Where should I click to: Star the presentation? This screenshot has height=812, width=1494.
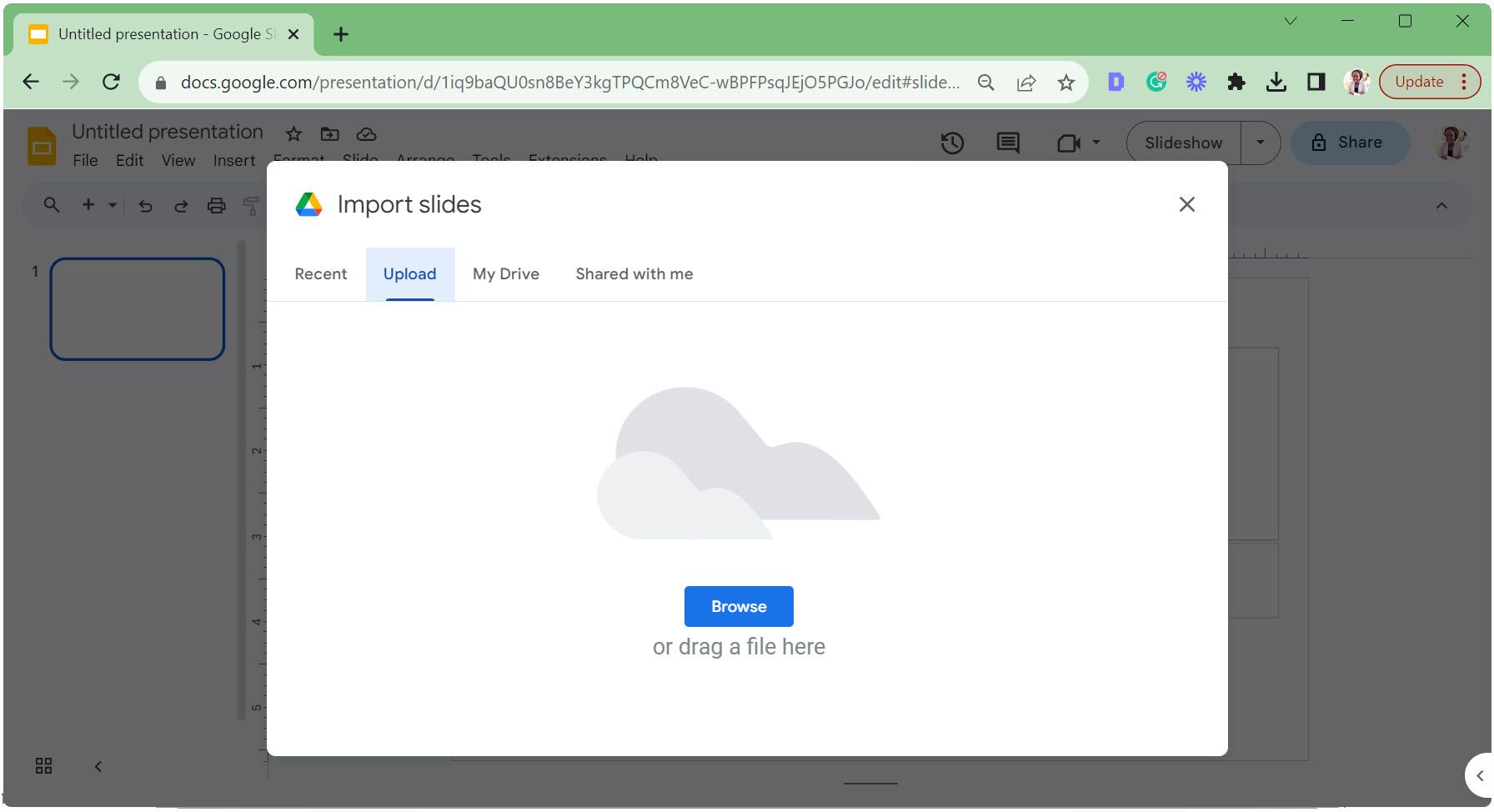coord(293,133)
